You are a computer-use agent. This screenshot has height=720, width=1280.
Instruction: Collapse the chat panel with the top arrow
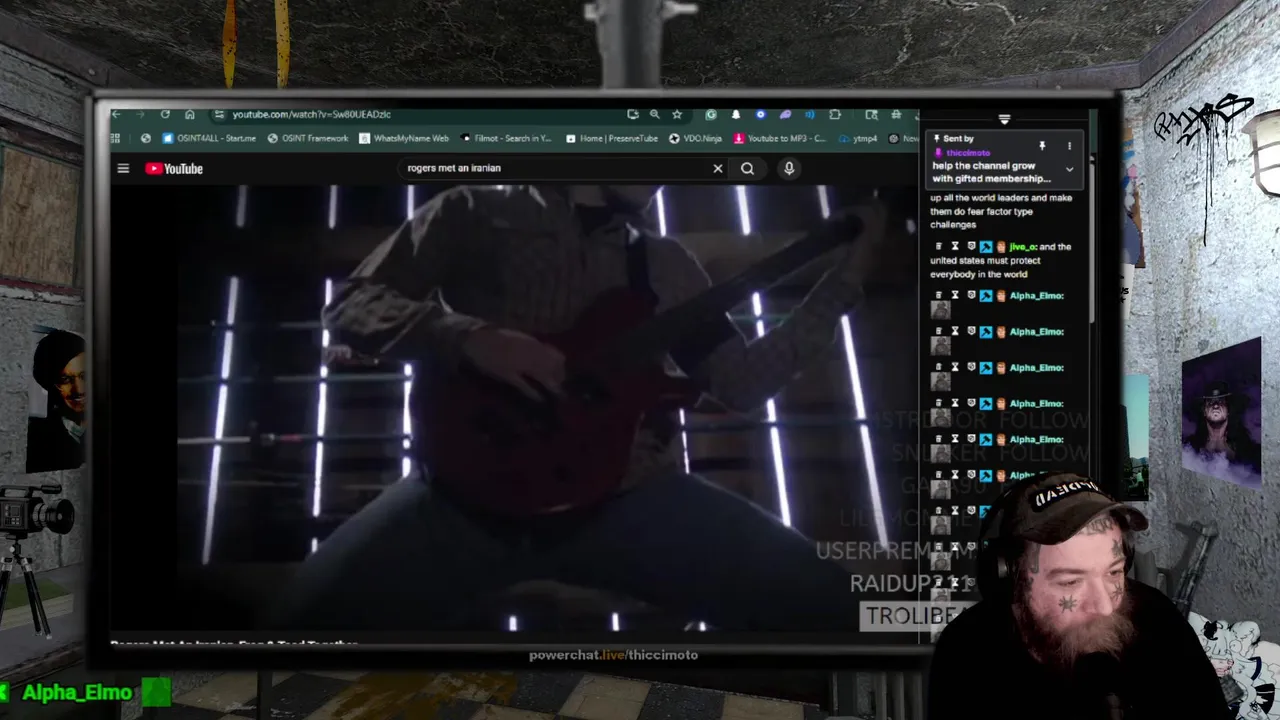click(1004, 119)
